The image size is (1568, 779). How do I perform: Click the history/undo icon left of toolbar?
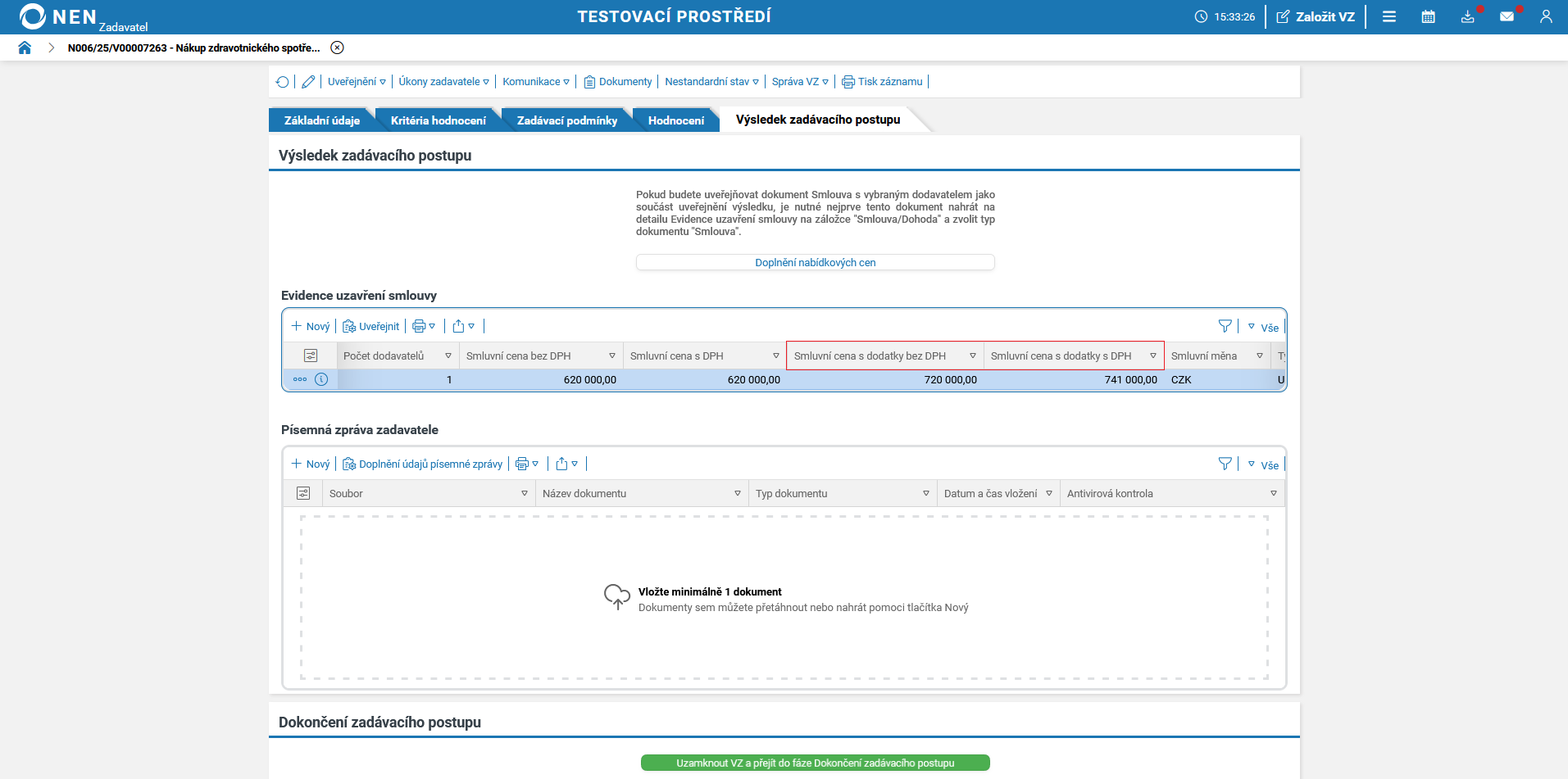click(x=283, y=81)
